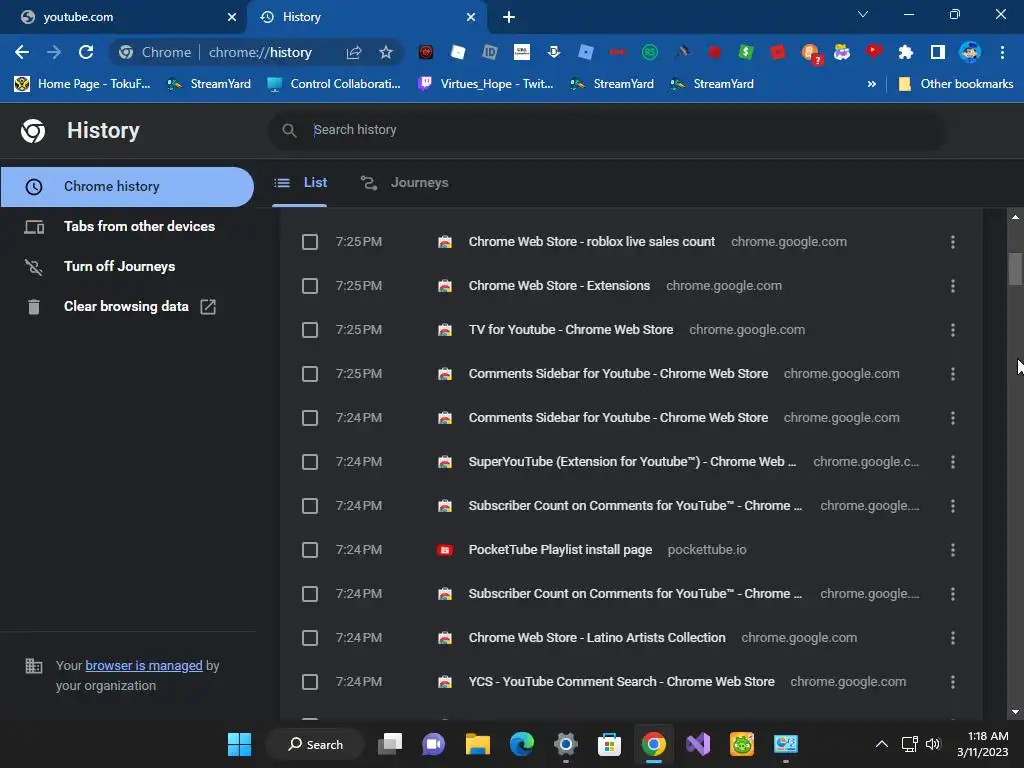Open the PocketTube Playlist install page link
This screenshot has height=768, width=1024.
[x=560, y=550]
